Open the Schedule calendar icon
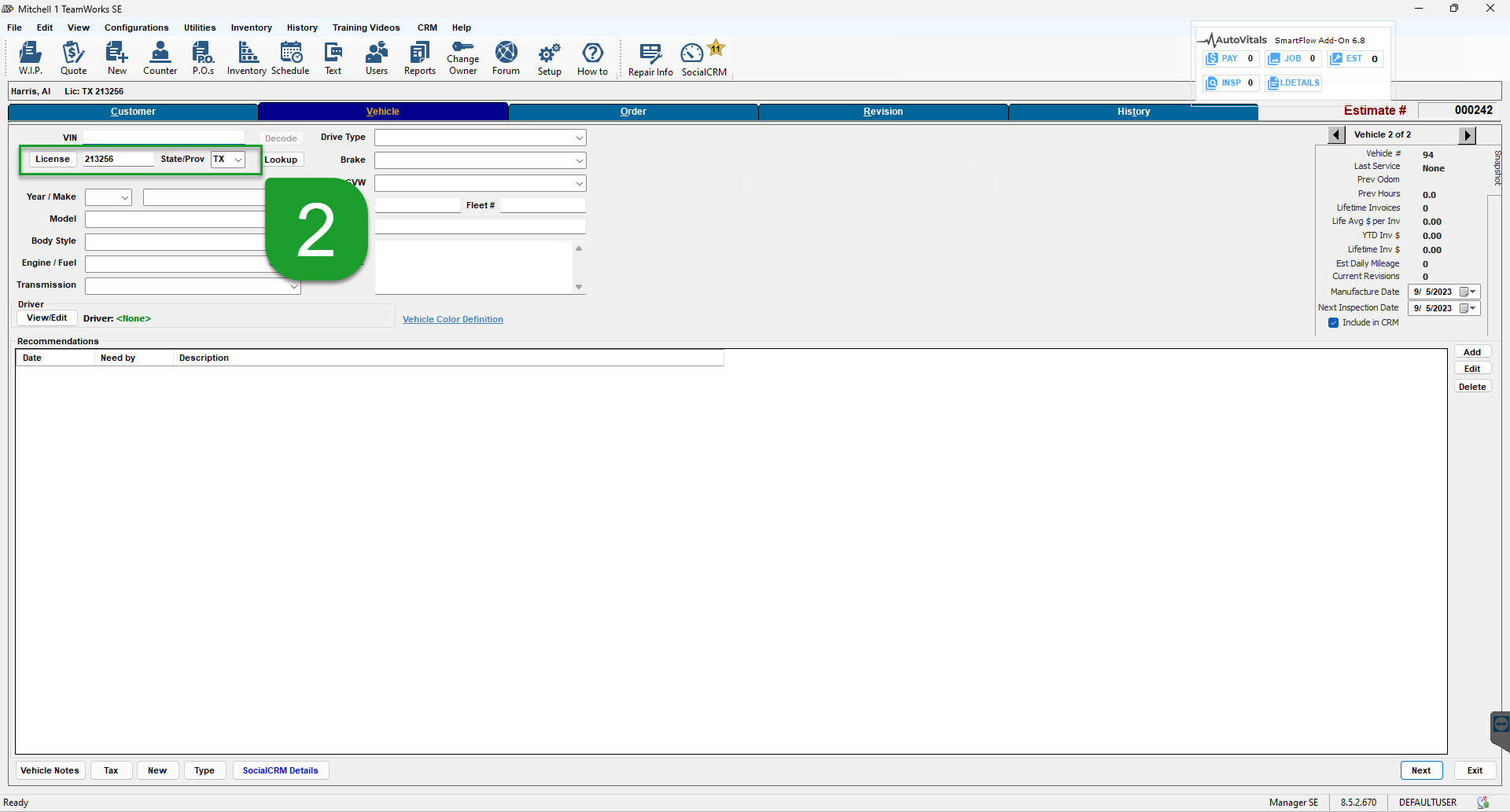Image resolution: width=1510 pixels, height=812 pixels. [x=290, y=58]
